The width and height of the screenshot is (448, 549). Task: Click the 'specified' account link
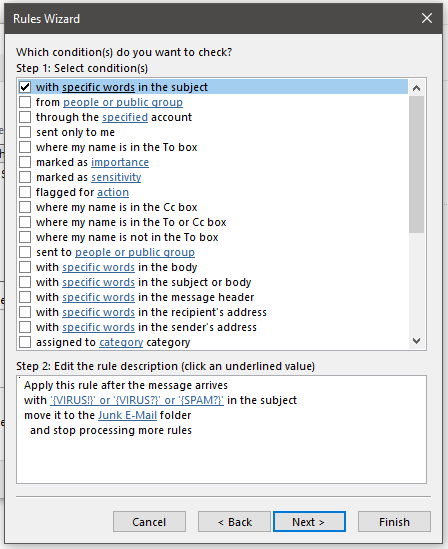click(125, 117)
